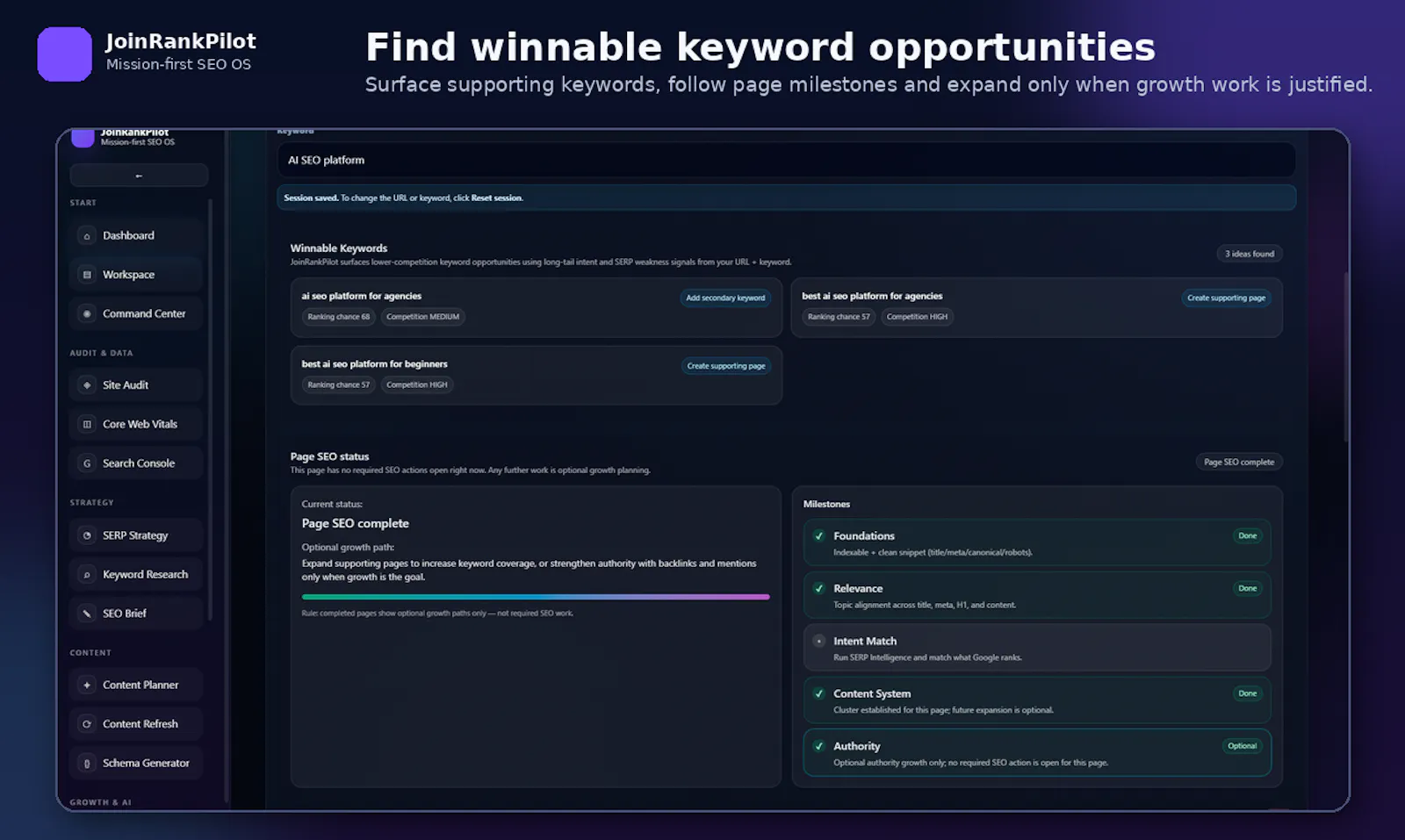
Task: Select SEO Brief menu item
Action: point(136,614)
